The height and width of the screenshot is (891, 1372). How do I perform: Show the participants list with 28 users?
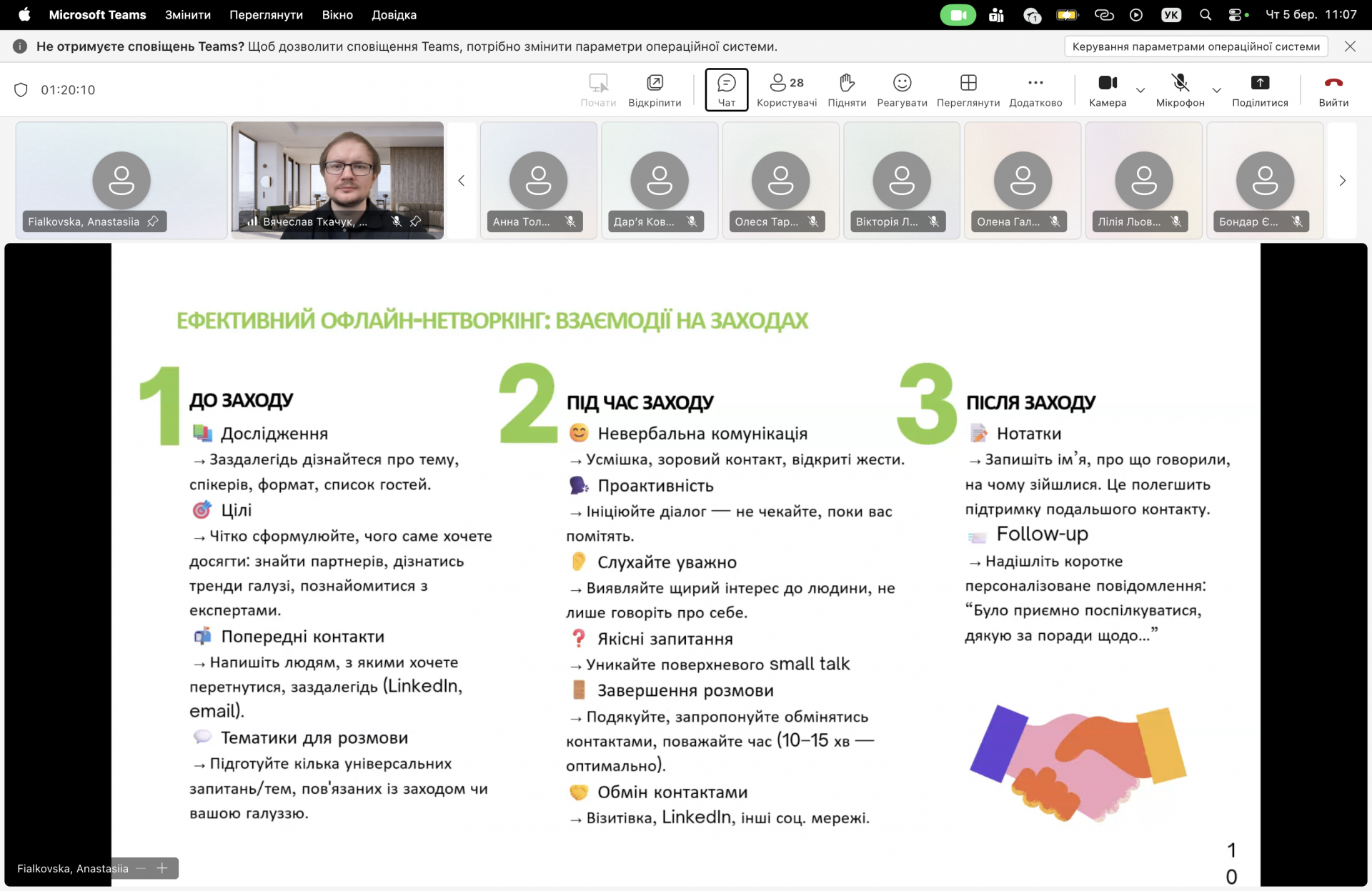coord(786,89)
